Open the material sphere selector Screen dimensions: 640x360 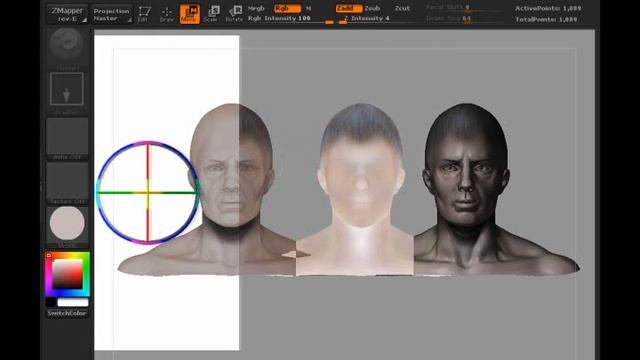click(67, 226)
